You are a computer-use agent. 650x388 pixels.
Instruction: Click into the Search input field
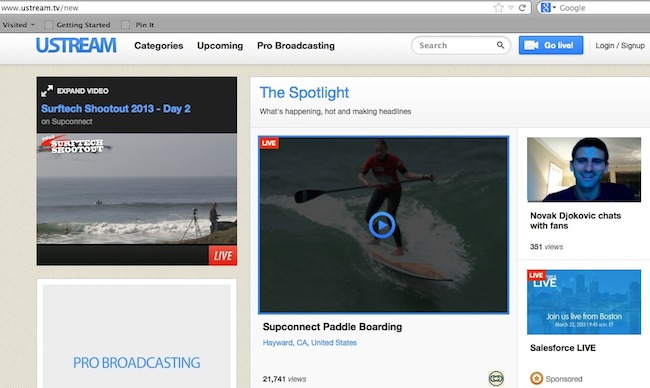456,45
